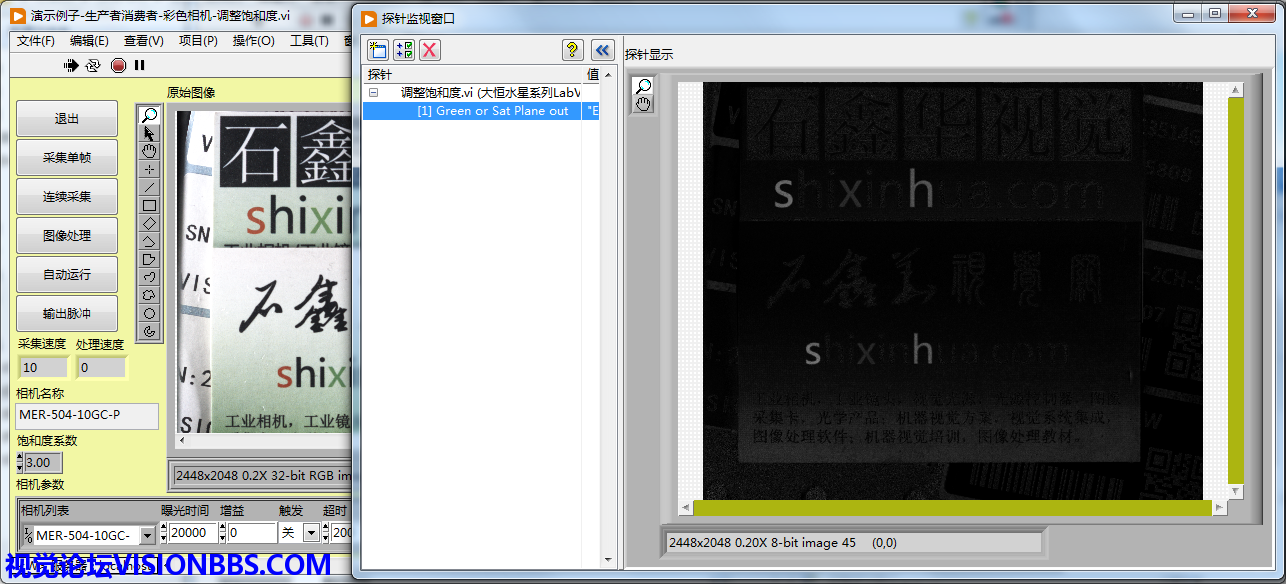The height and width of the screenshot is (584, 1286).
Task: Activate zoom tool in probe display
Action: pyautogui.click(x=643, y=86)
